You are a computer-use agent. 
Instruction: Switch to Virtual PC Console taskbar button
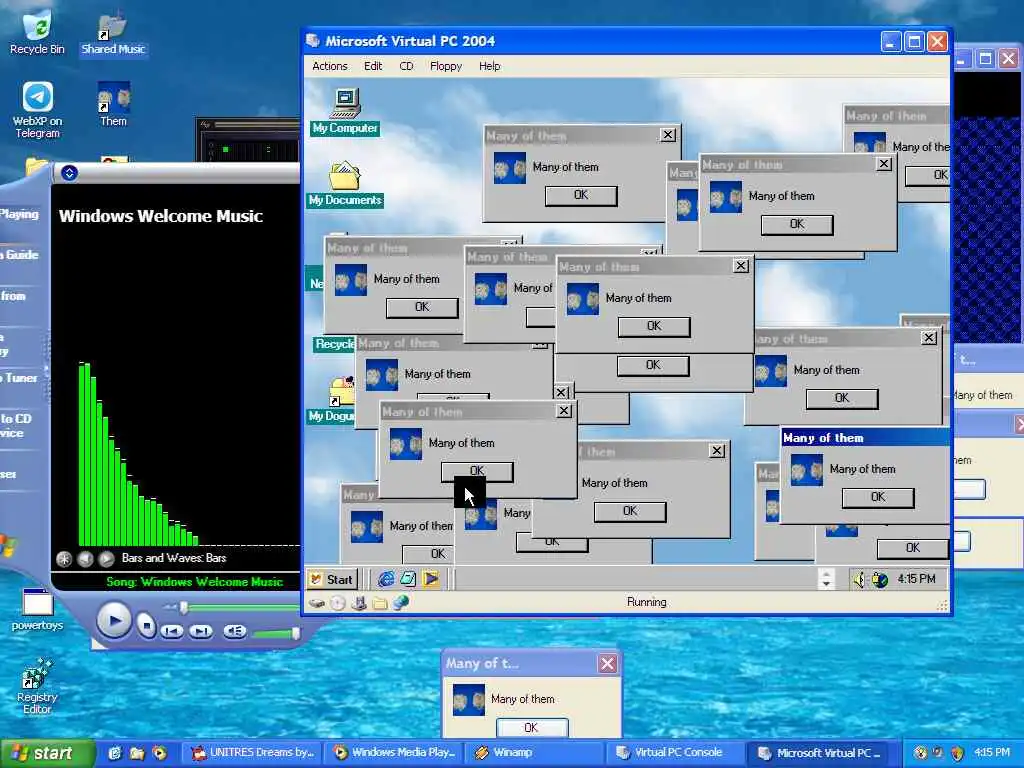click(677, 753)
